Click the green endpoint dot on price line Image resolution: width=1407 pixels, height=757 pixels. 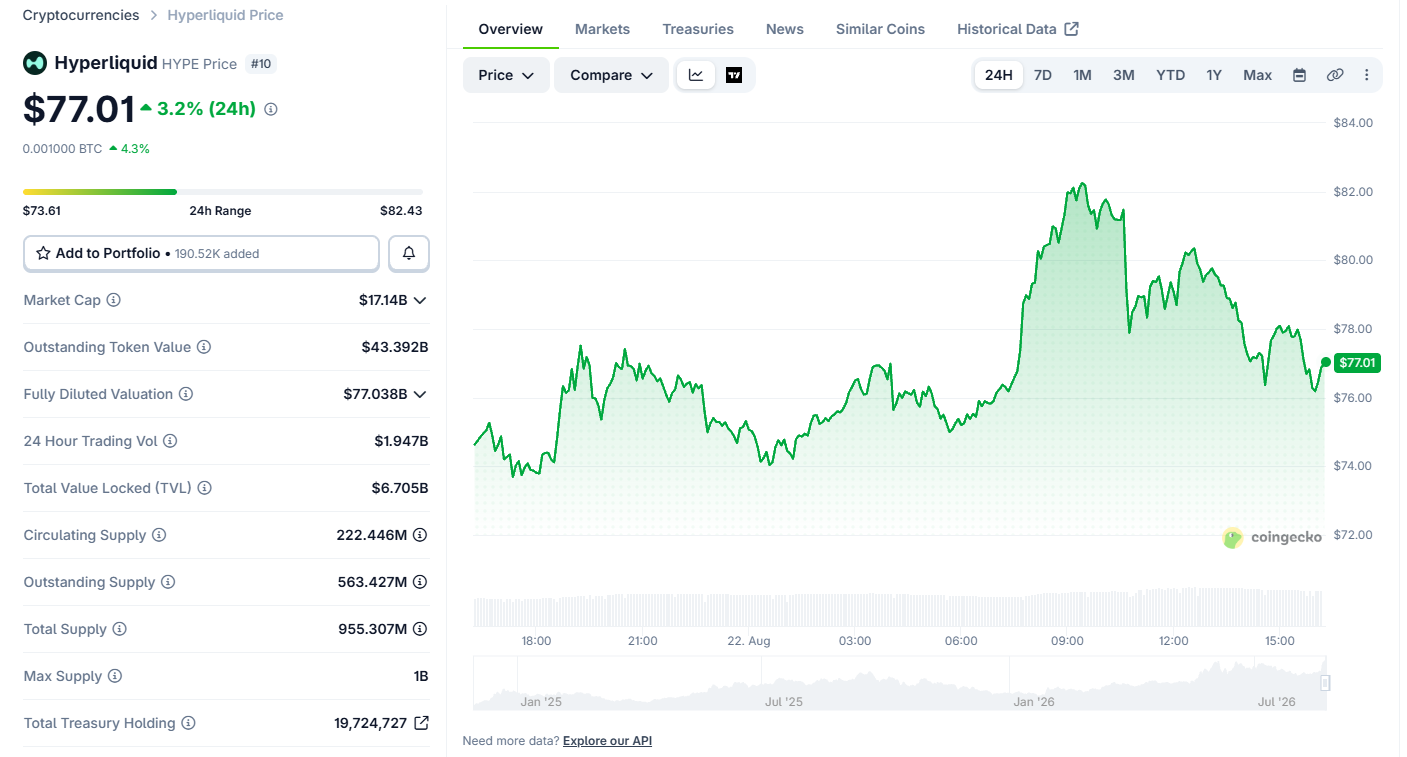1326,362
